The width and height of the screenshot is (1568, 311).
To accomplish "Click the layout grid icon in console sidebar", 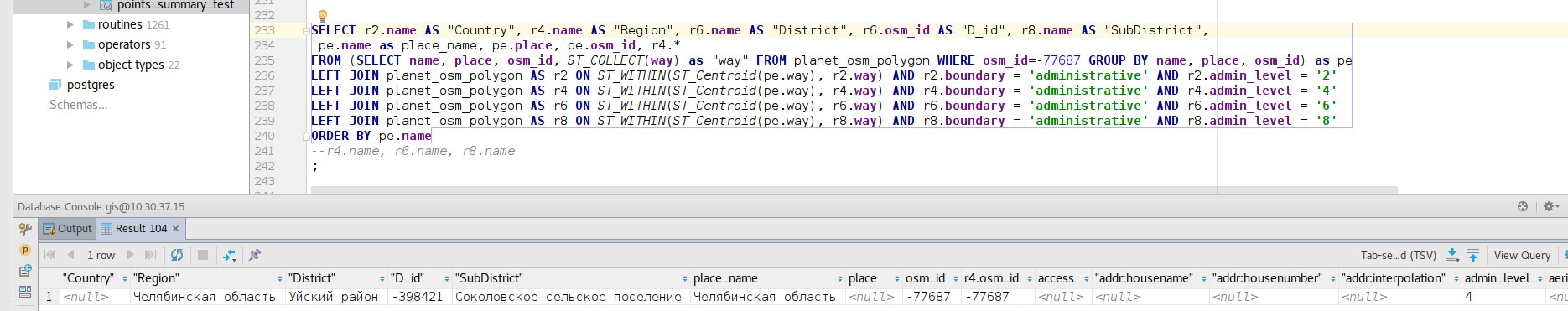I will (25, 292).
